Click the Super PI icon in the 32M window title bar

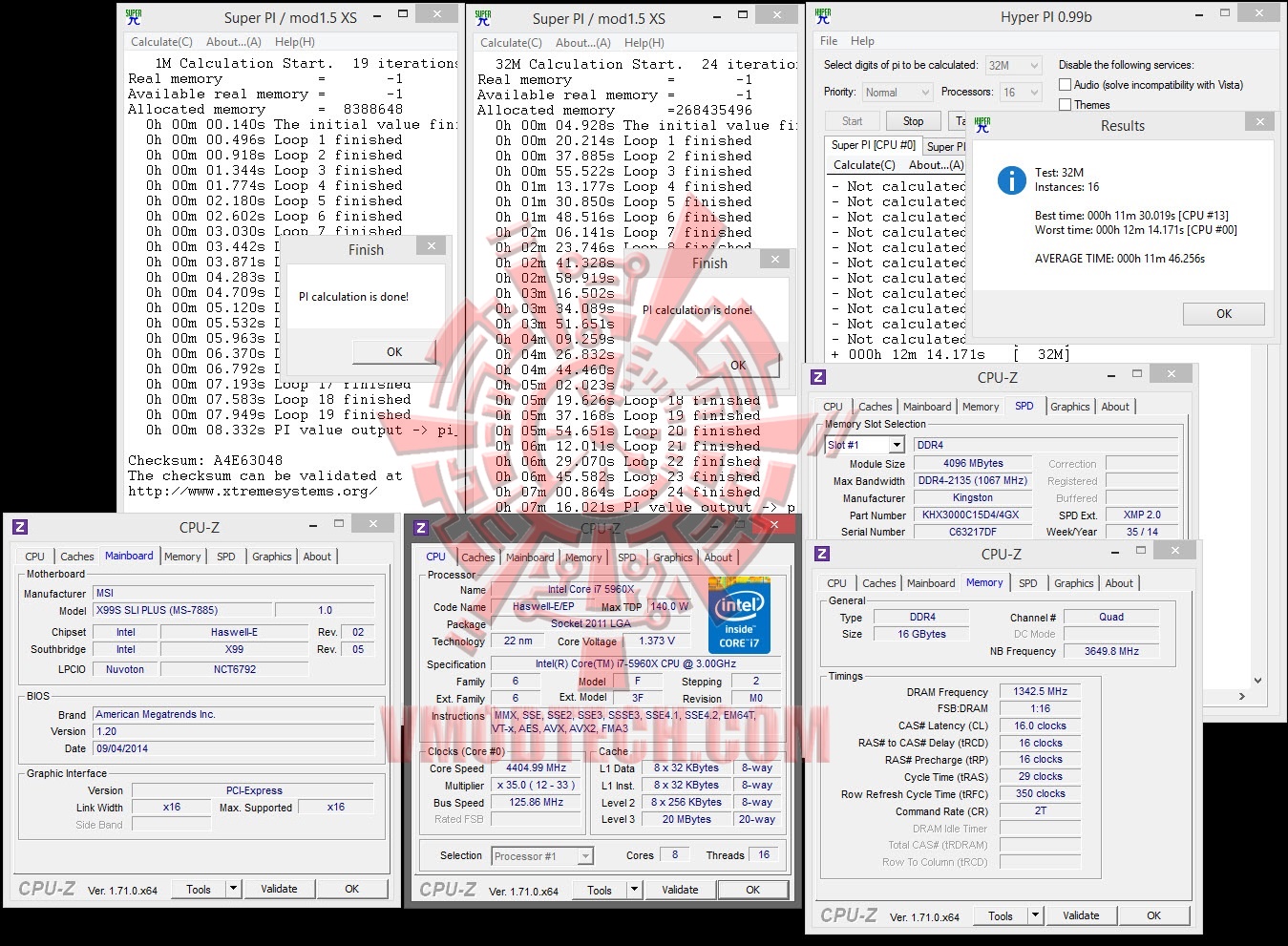click(x=483, y=18)
